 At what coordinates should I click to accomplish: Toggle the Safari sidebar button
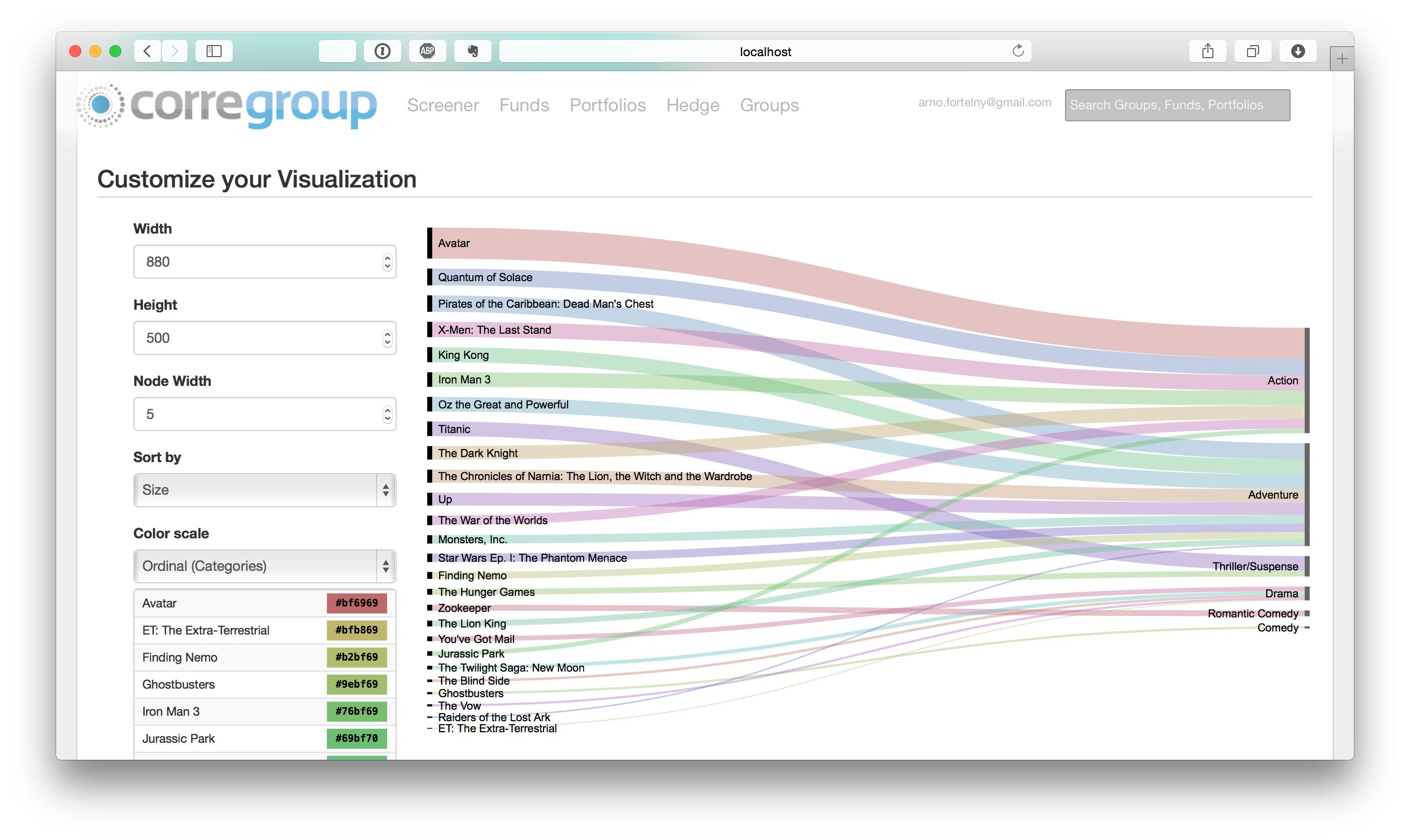coord(214,52)
